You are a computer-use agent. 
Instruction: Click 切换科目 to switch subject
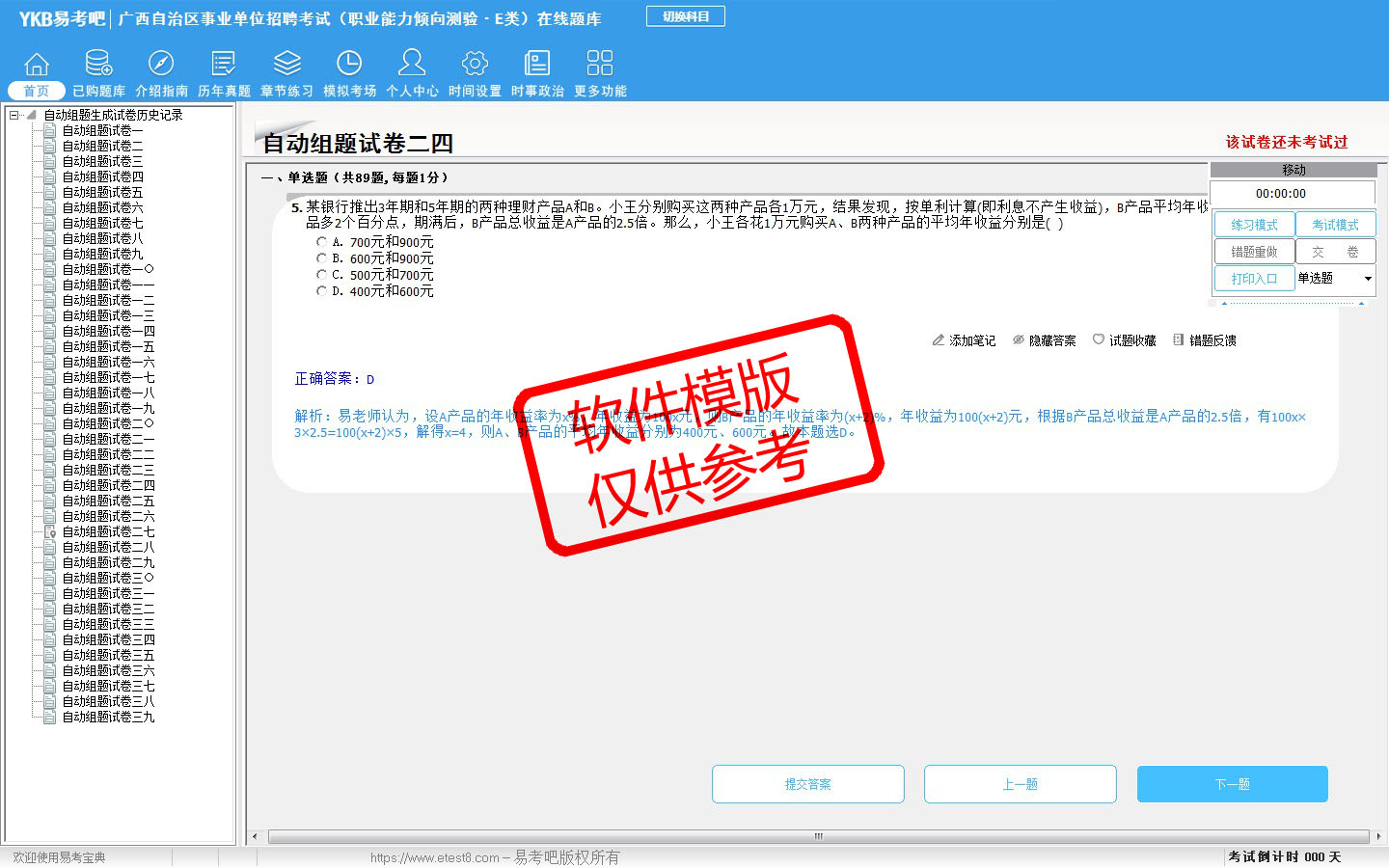[686, 16]
